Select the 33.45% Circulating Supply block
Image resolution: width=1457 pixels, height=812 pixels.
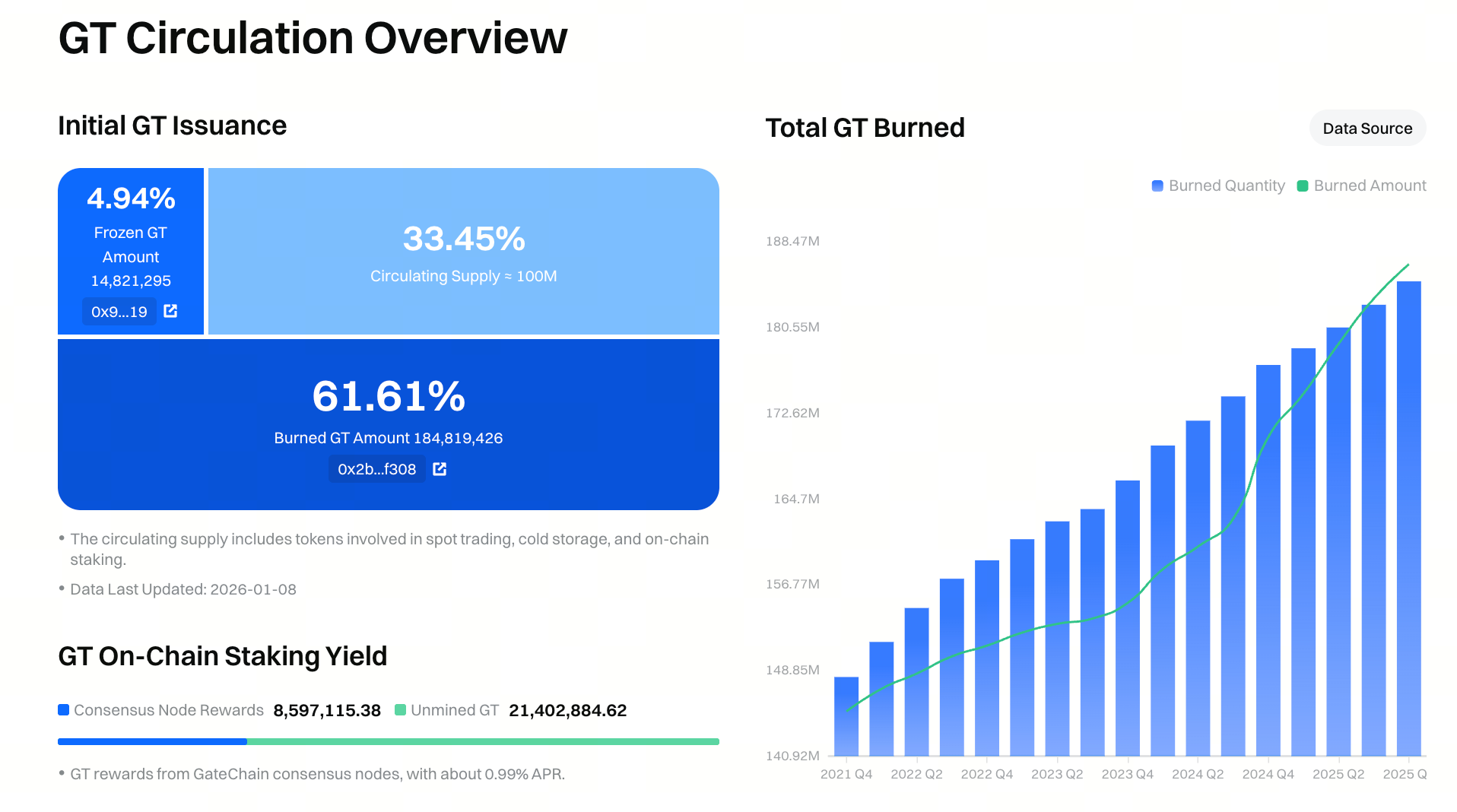tap(462, 251)
